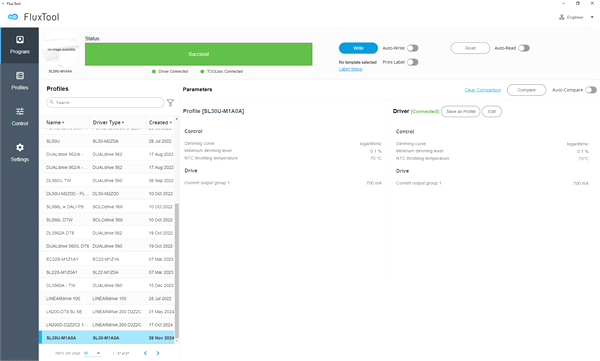Open the Program section in sidebar

[x=20, y=45]
